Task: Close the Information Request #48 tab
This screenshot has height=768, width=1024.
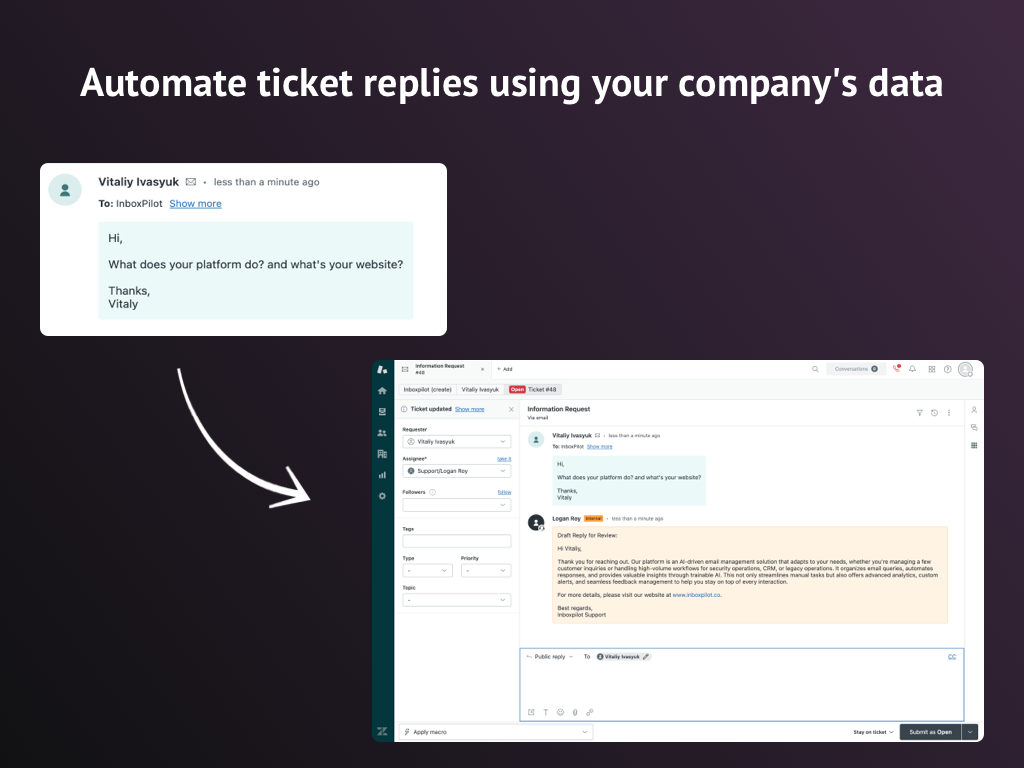Action: point(483,369)
